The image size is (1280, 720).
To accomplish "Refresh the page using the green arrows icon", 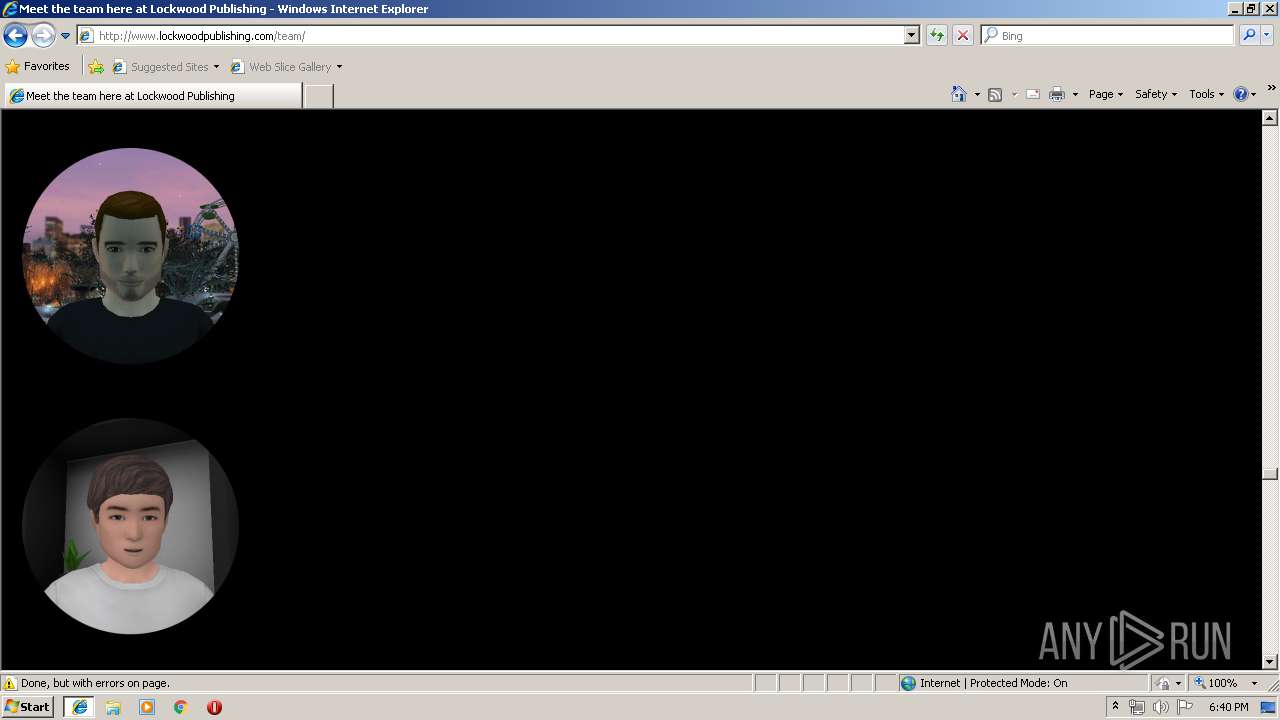I will pyautogui.click(x=937, y=36).
